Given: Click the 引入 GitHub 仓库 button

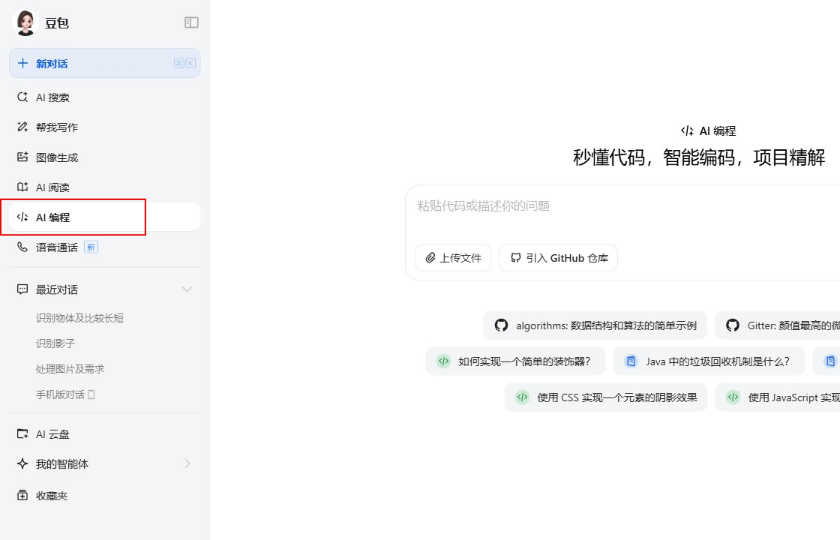Looking at the screenshot, I should [x=558, y=258].
